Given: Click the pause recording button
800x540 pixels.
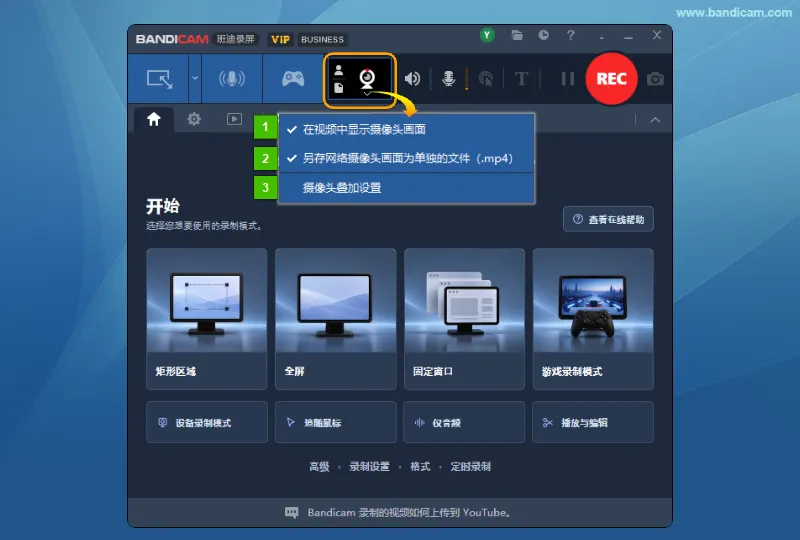Looking at the screenshot, I should tap(567, 79).
